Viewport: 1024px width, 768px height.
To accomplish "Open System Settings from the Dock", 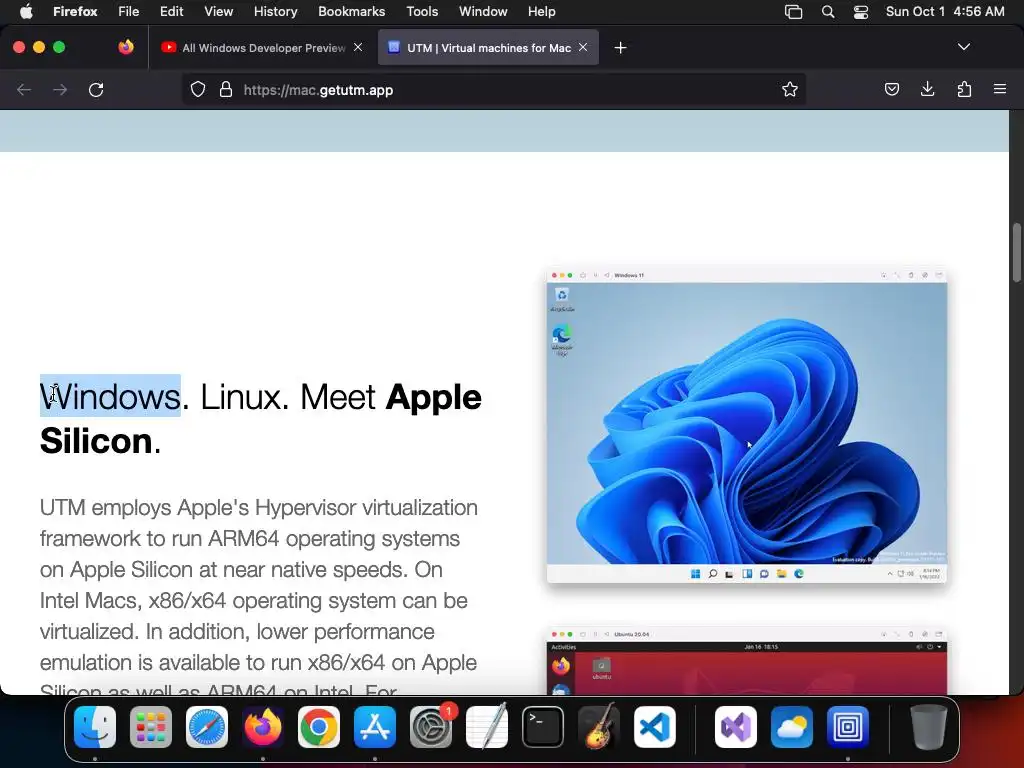I will point(431,727).
